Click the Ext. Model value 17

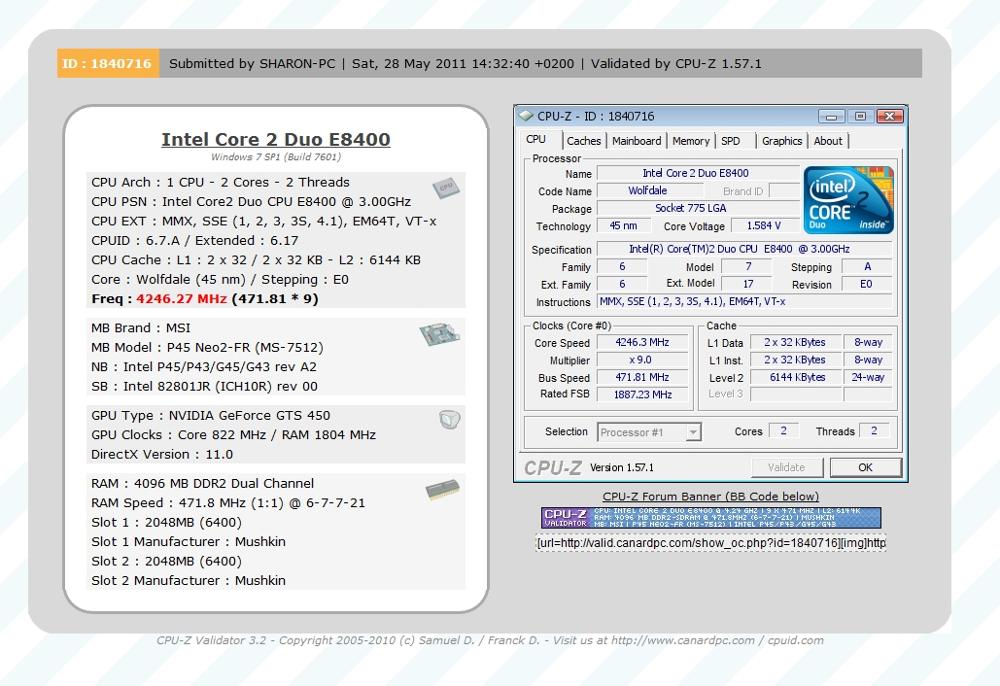point(748,284)
